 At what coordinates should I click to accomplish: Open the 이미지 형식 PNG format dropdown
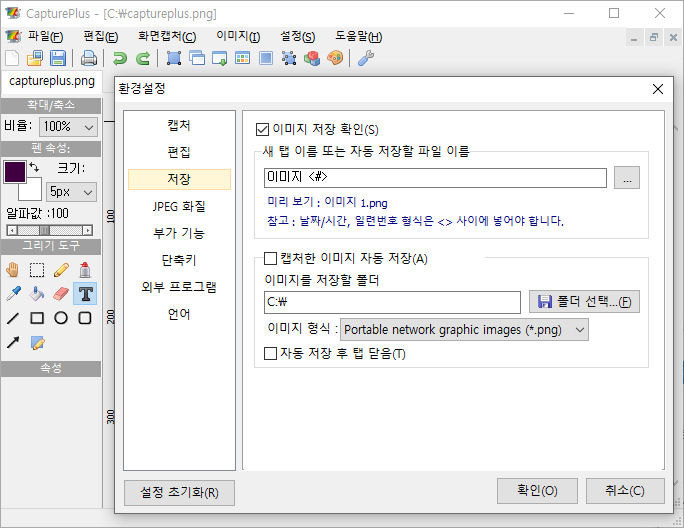click(x=464, y=329)
